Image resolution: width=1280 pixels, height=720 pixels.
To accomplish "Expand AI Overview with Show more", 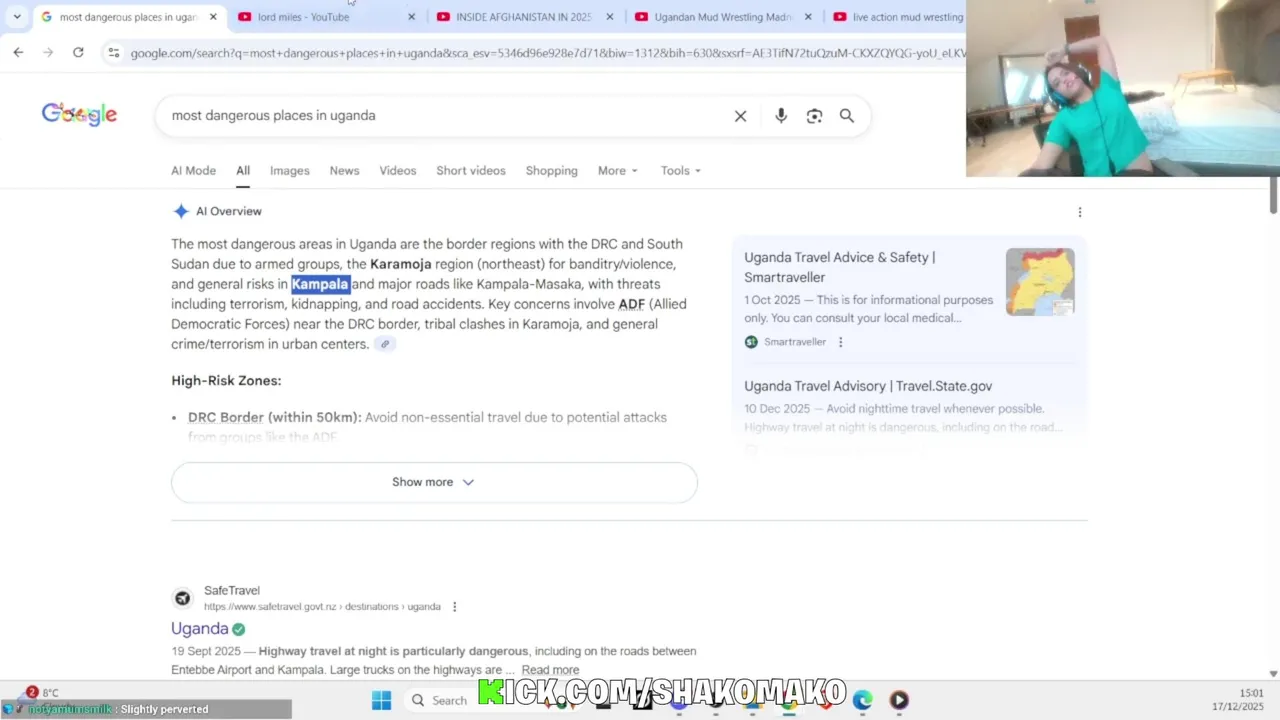I will (x=434, y=482).
